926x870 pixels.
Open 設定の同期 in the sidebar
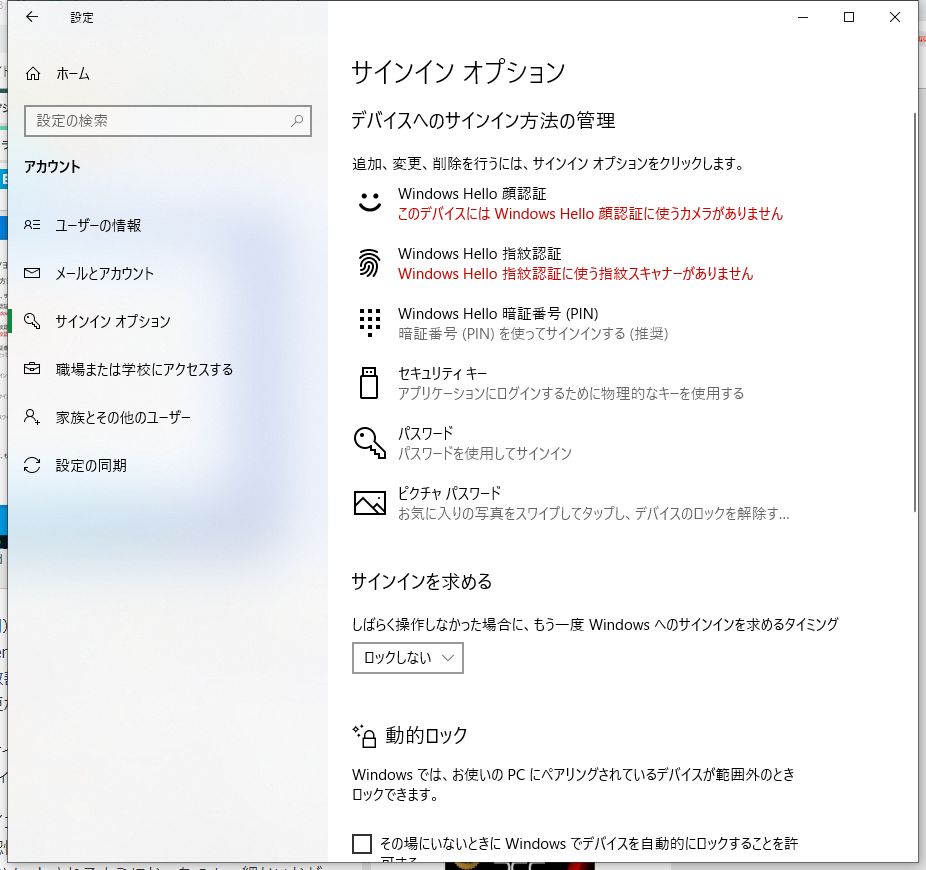[168, 465]
